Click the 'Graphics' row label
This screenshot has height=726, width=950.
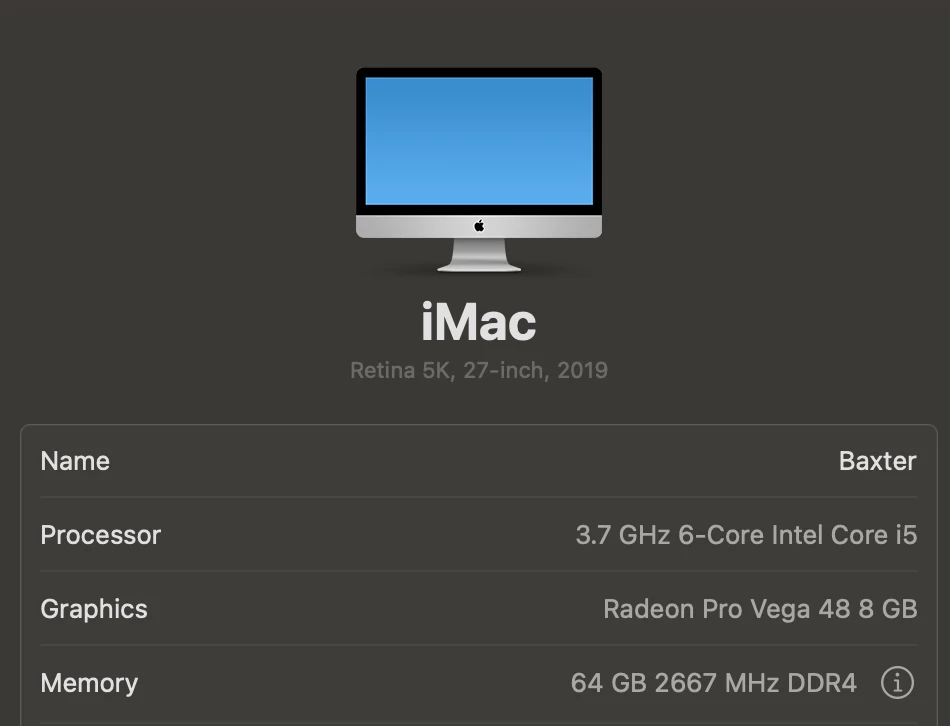tap(94, 609)
